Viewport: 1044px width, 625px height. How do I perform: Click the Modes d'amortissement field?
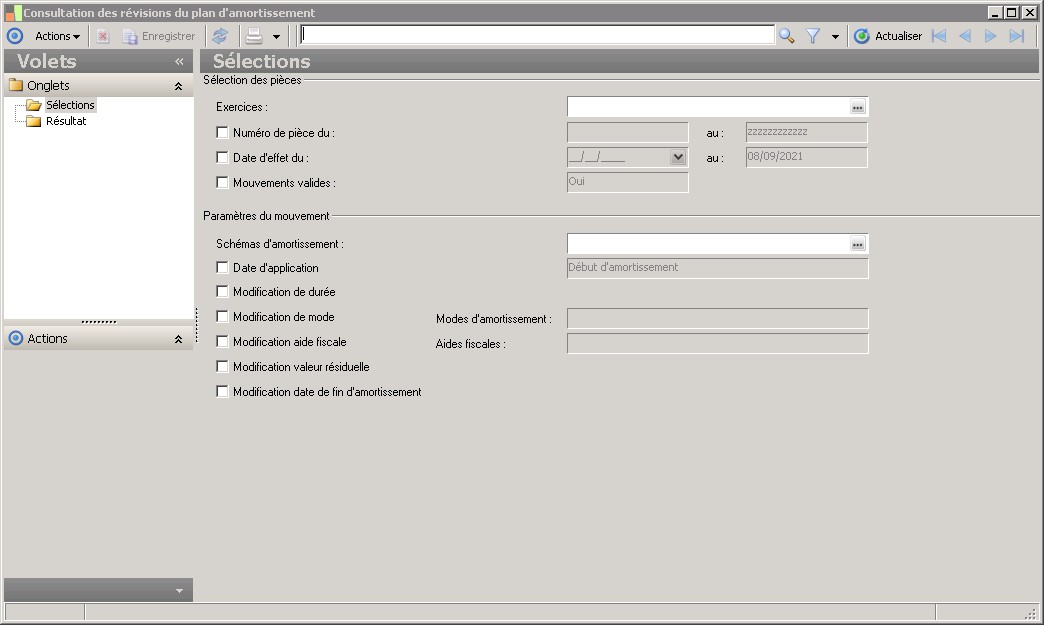tap(718, 318)
